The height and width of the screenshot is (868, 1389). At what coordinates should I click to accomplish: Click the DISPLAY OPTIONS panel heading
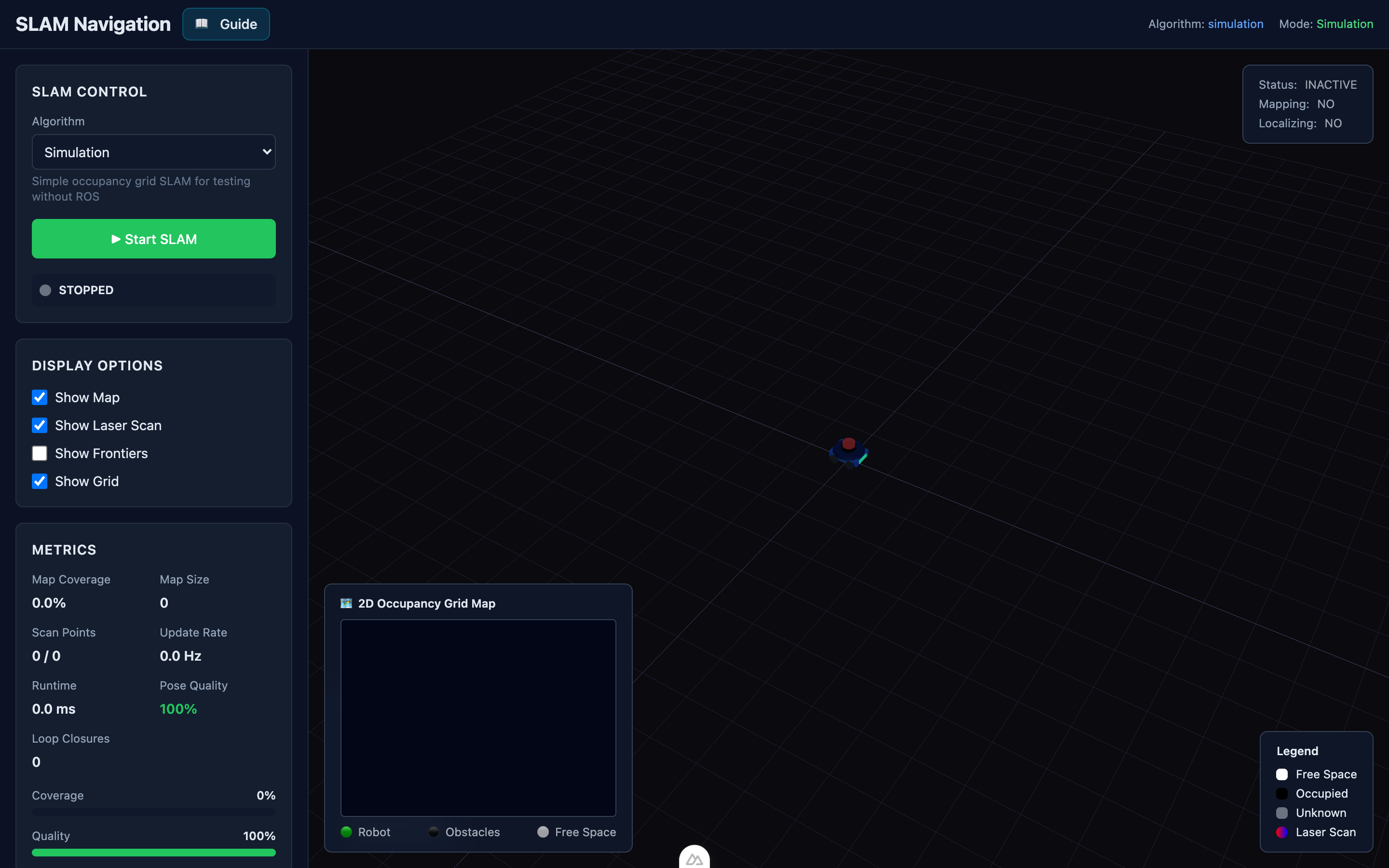tap(97, 366)
